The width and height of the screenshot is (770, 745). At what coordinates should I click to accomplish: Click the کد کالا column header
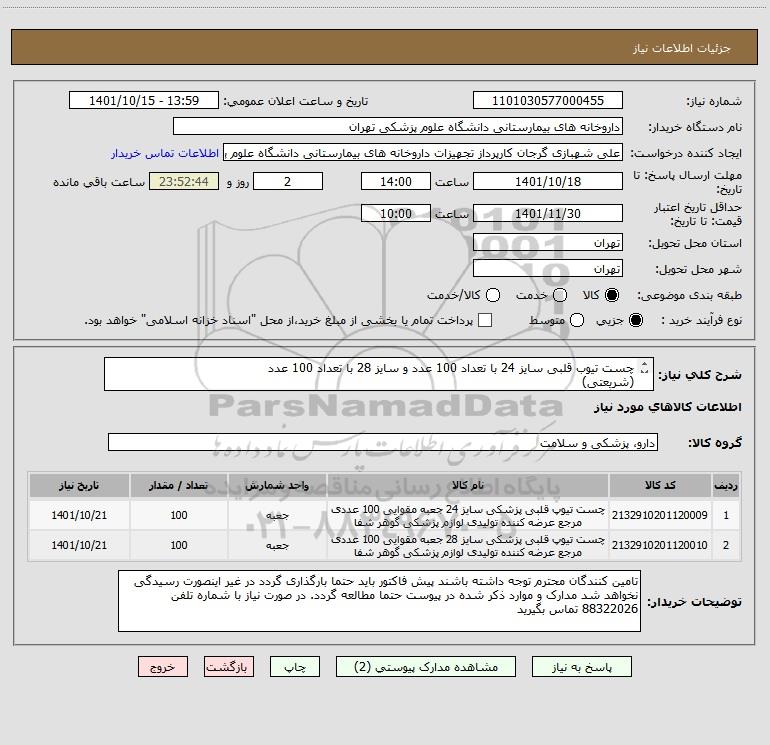(660, 486)
